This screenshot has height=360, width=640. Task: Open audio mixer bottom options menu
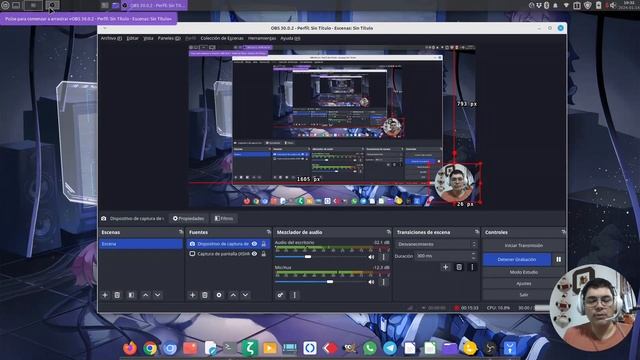(x=294, y=295)
